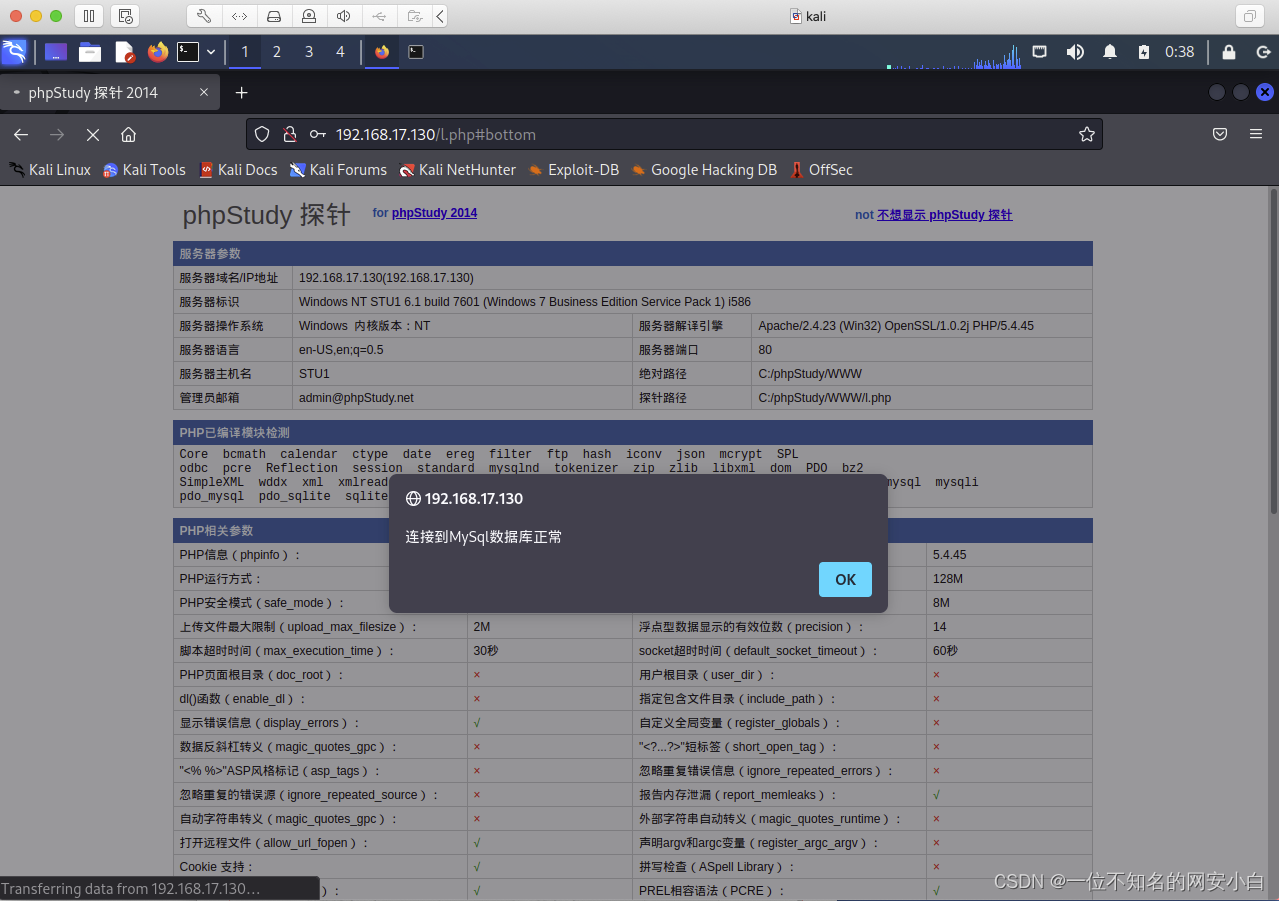Screen dimensions: 1279x901
Task: Click the VM hard disk icon
Action: tap(274, 16)
